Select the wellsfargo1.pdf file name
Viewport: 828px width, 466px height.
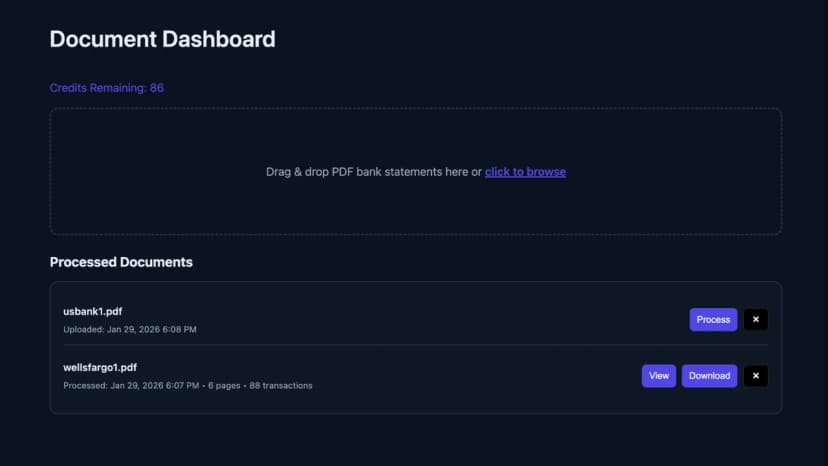100,367
